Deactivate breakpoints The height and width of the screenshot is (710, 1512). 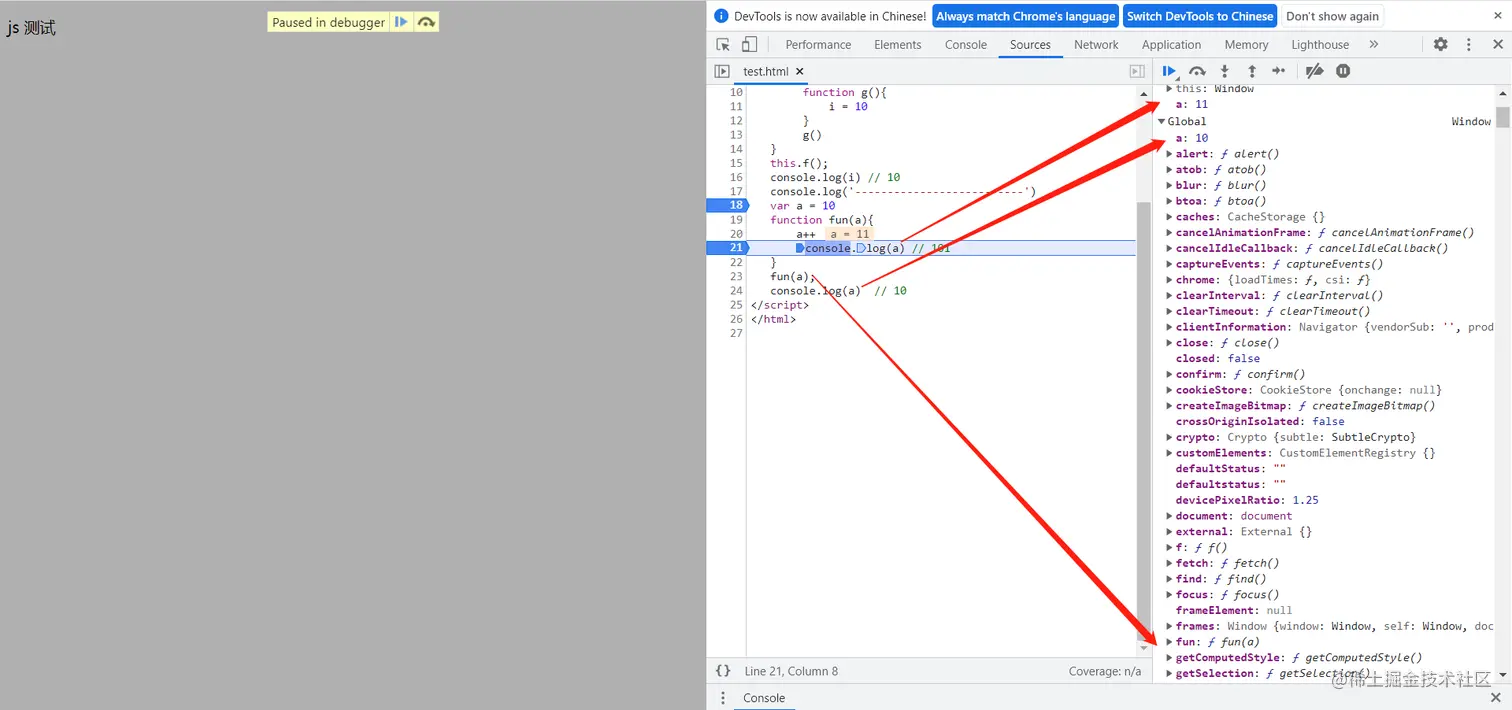[1315, 71]
